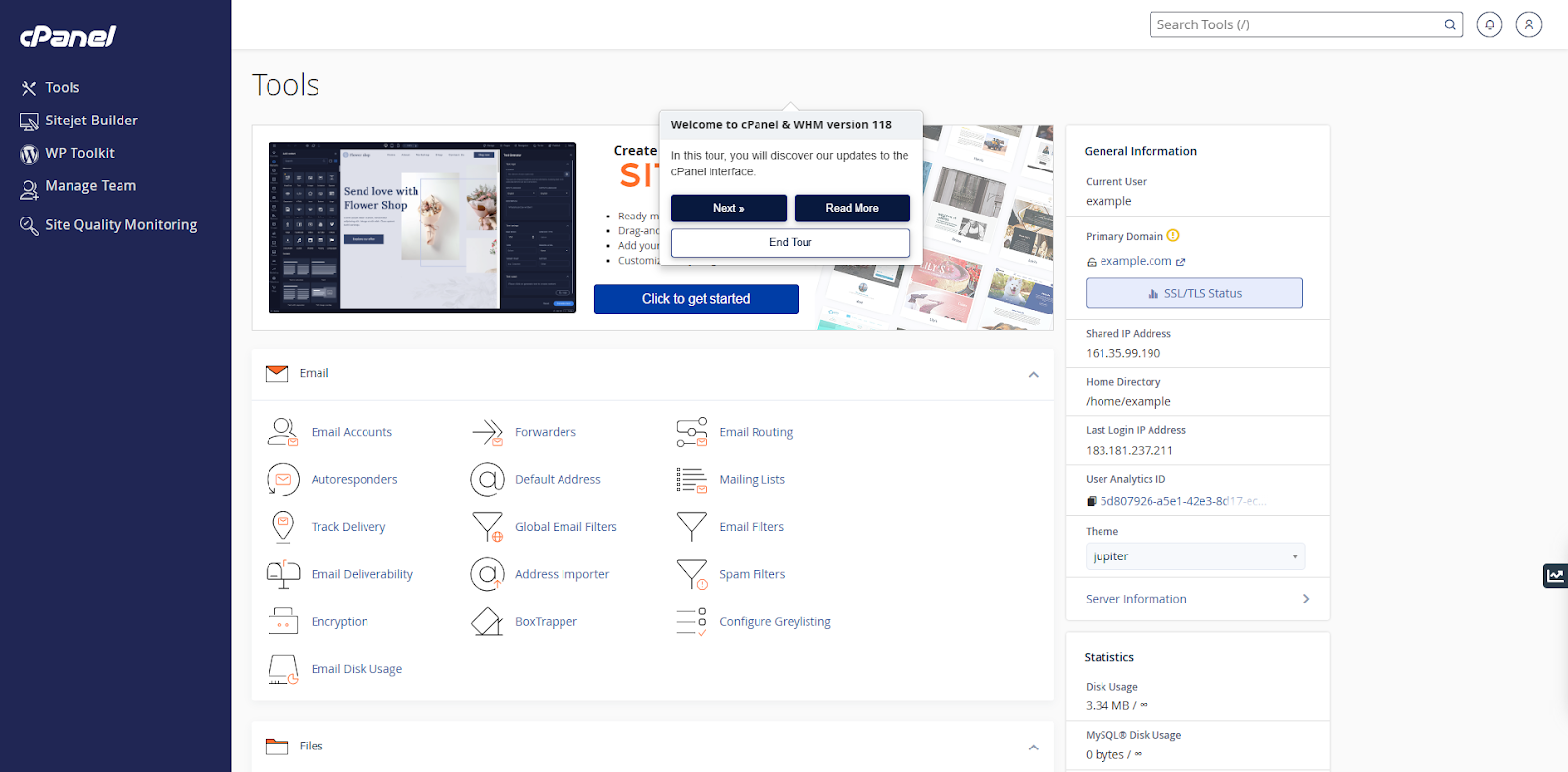Screen dimensions: 1568x772
Task: Click Read More in the tour popup
Action: point(853,208)
